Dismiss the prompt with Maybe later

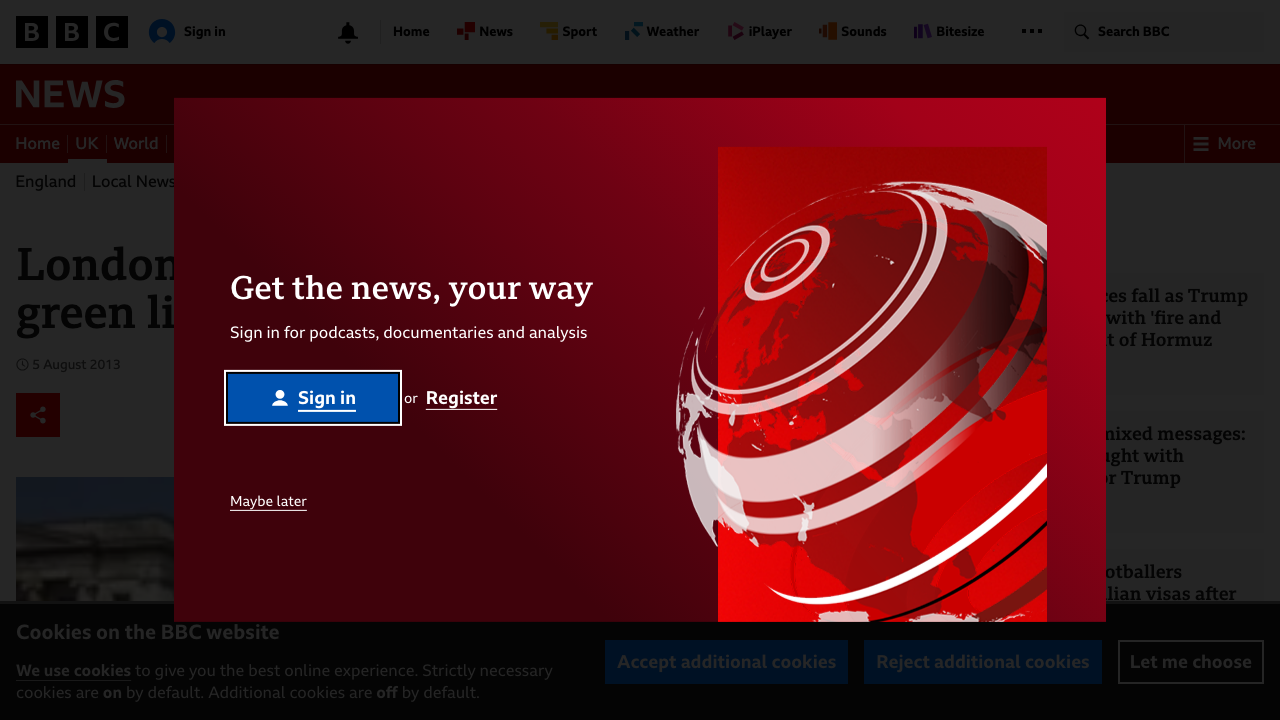click(x=268, y=500)
